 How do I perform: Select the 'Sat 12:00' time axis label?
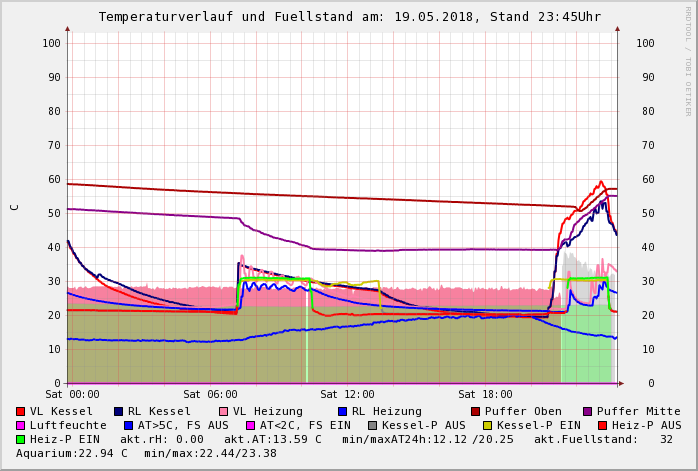coord(348,394)
